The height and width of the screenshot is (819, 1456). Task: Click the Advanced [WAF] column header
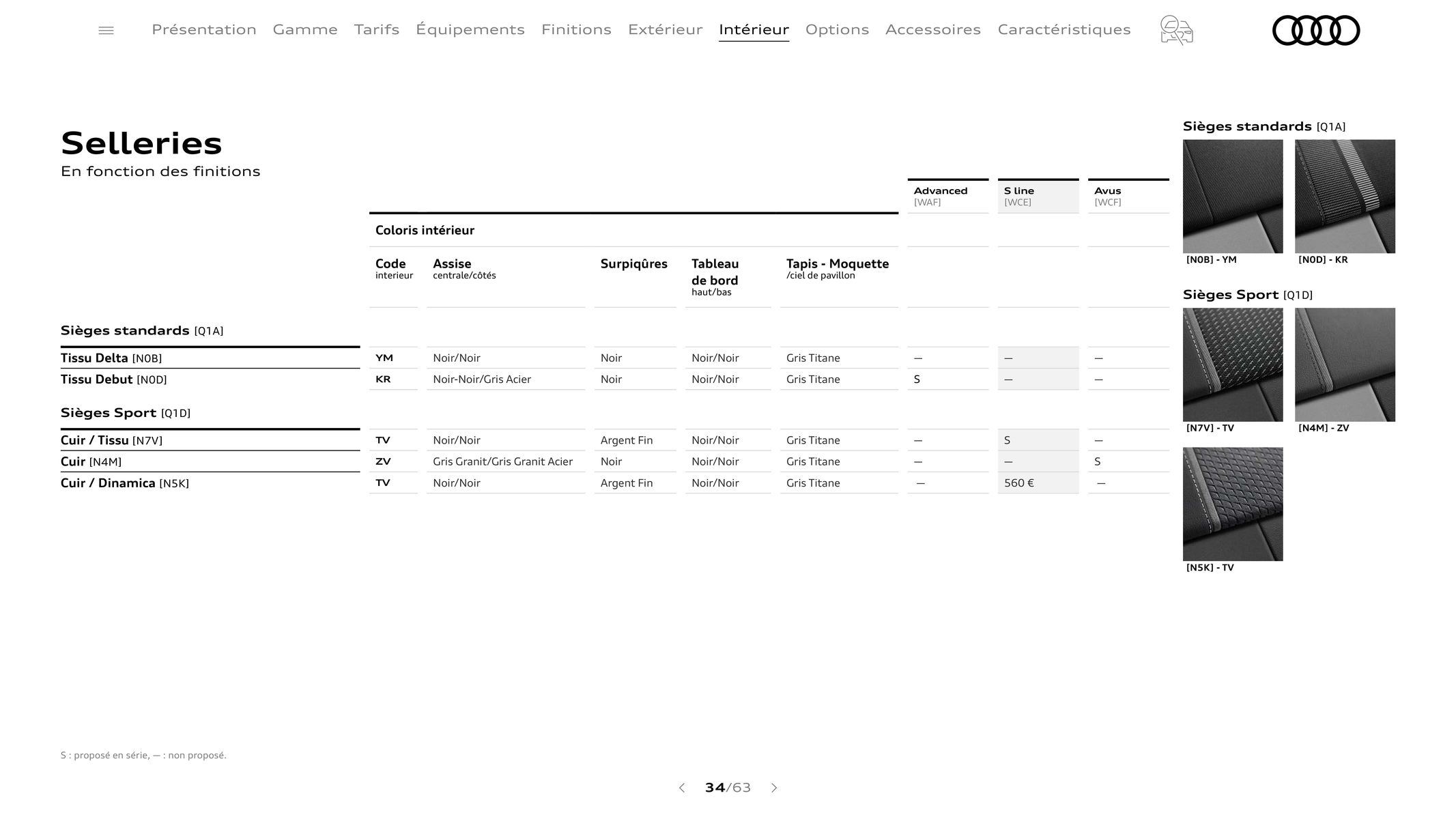pyautogui.click(x=947, y=196)
